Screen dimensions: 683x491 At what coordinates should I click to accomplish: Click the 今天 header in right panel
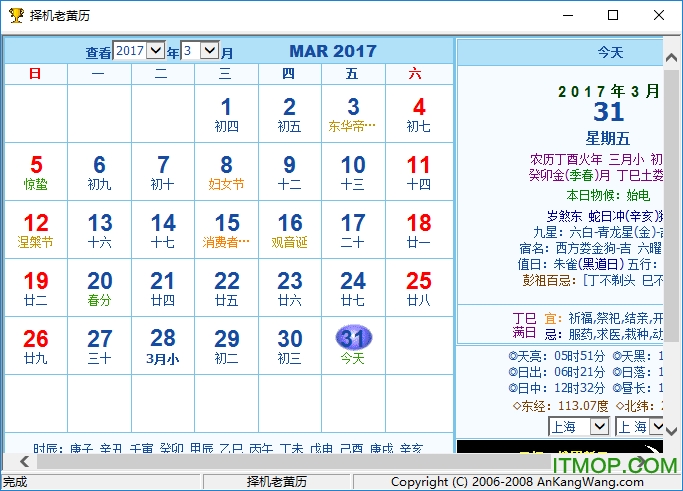[609, 52]
